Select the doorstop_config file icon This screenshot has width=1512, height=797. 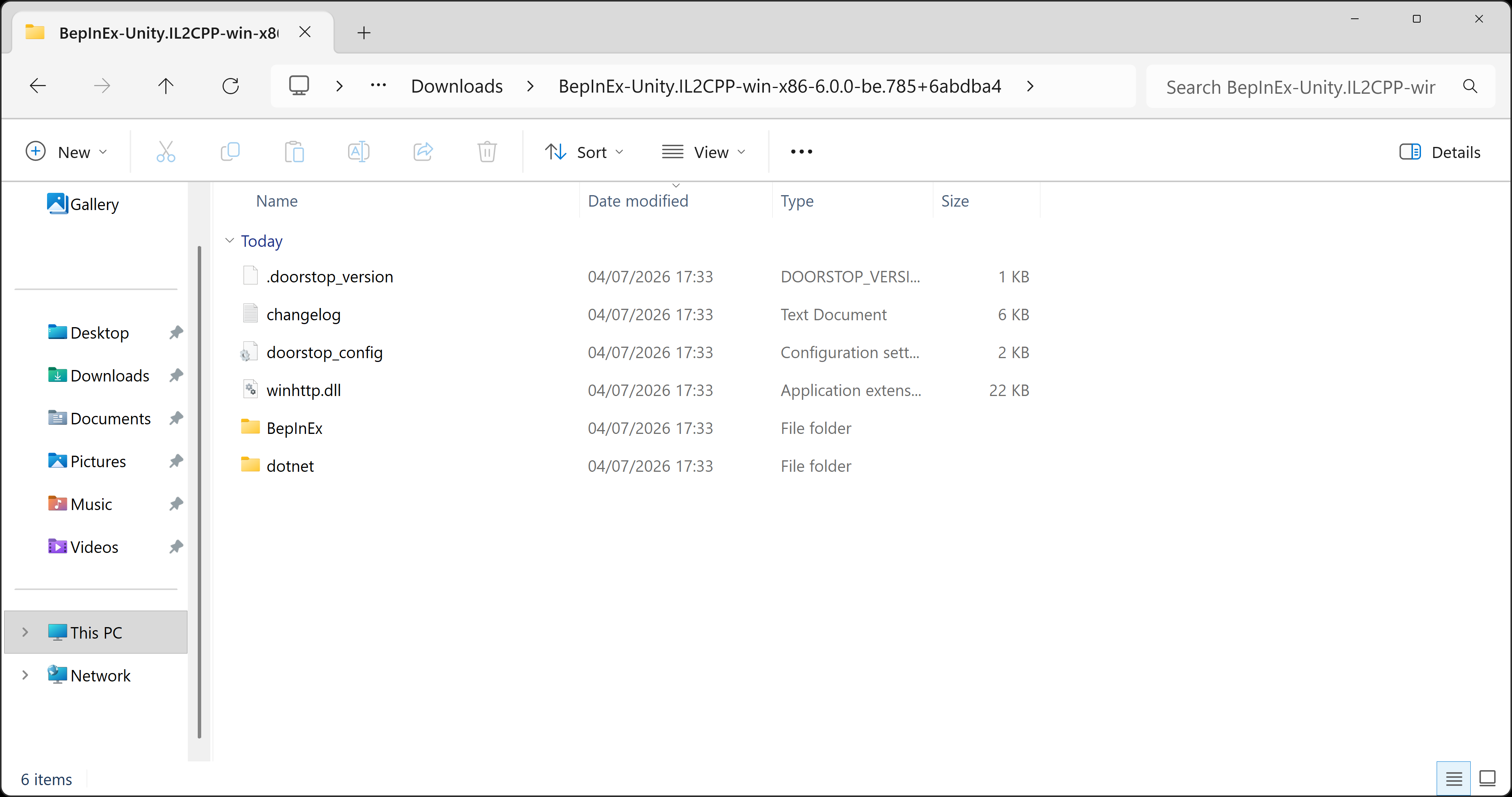click(249, 352)
